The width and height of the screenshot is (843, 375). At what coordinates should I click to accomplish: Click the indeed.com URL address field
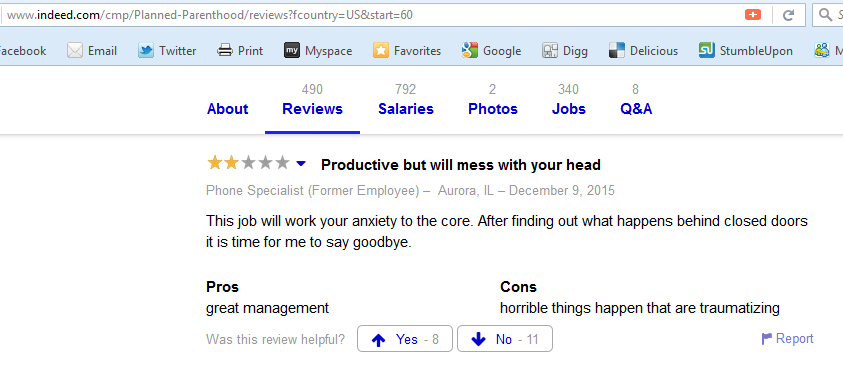[371, 15]
